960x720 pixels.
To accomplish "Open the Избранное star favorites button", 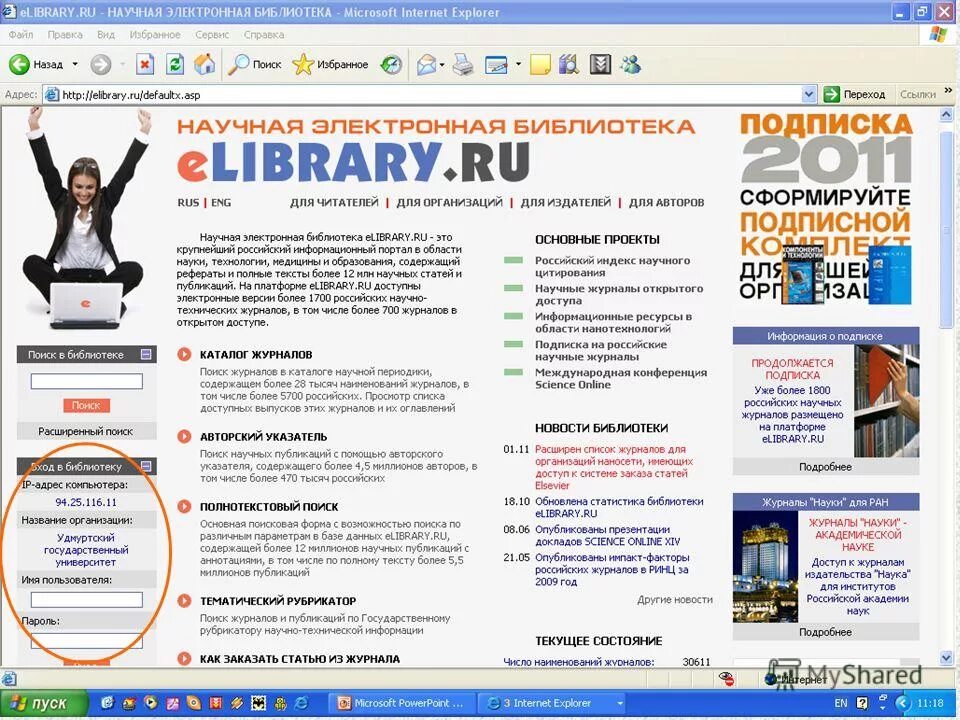I will pos(331,64).
